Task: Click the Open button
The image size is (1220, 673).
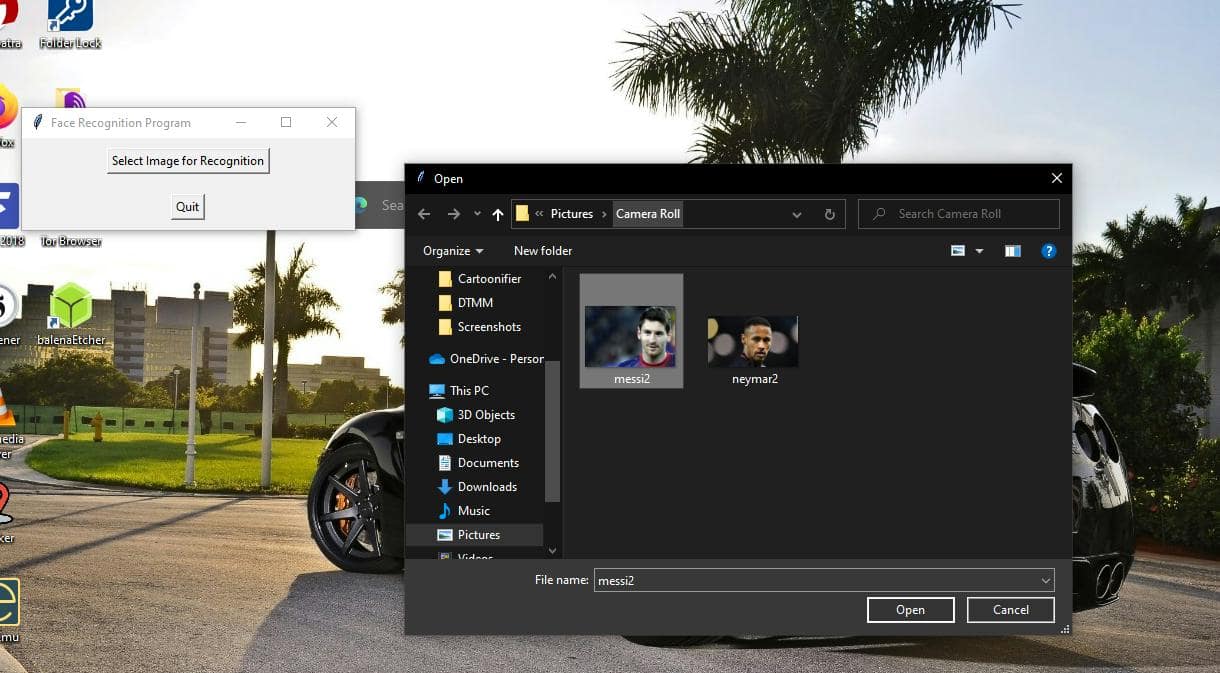Action: pos(911,610)
